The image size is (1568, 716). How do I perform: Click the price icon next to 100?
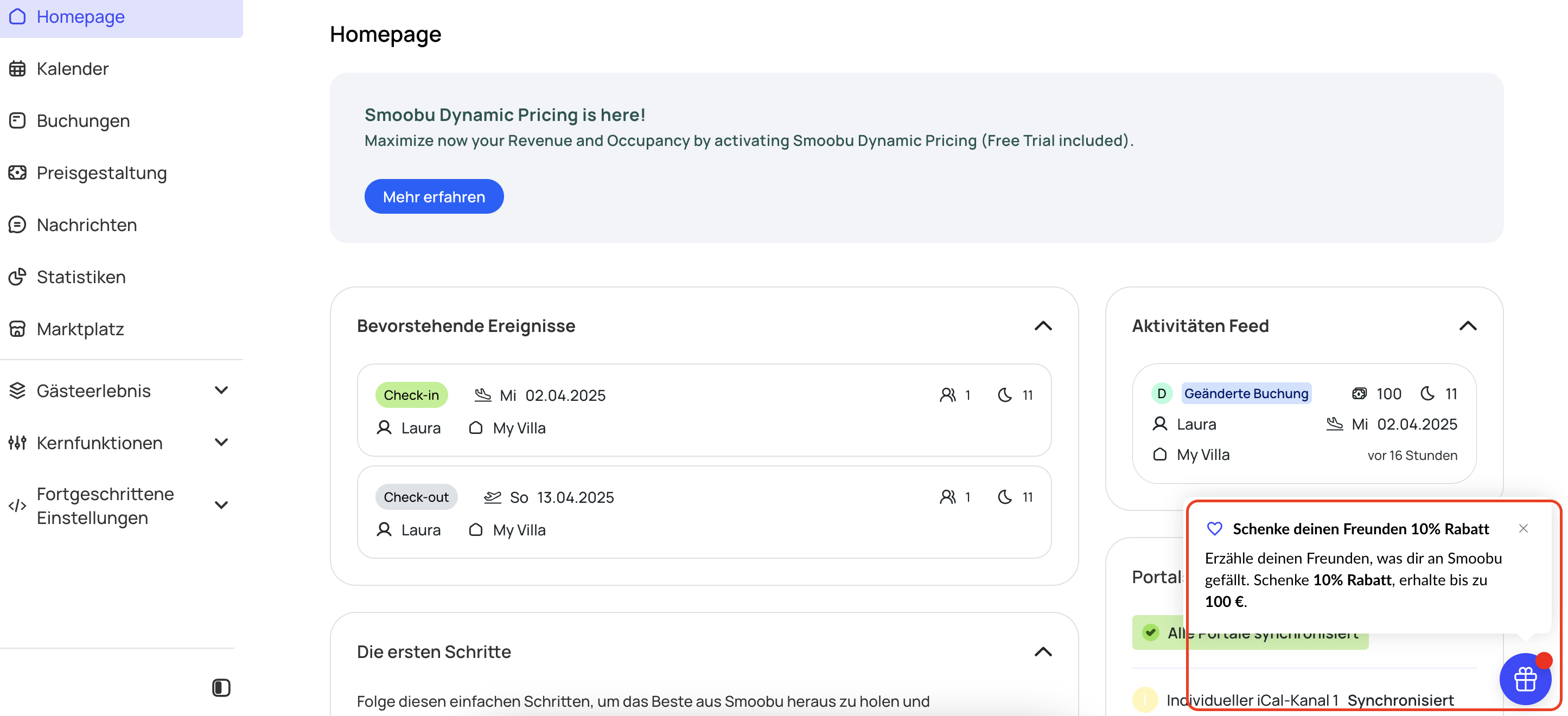(x=1359, y=394)
